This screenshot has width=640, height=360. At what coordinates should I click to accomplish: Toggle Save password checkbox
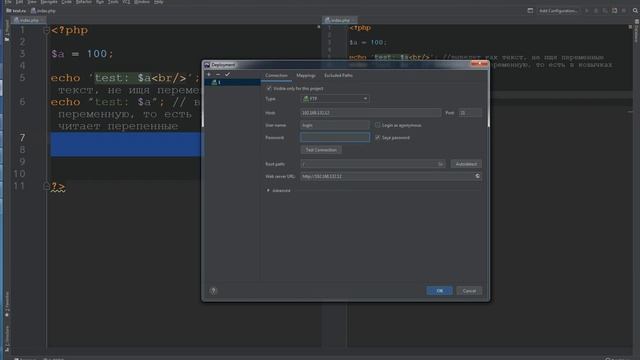(377, 138)
